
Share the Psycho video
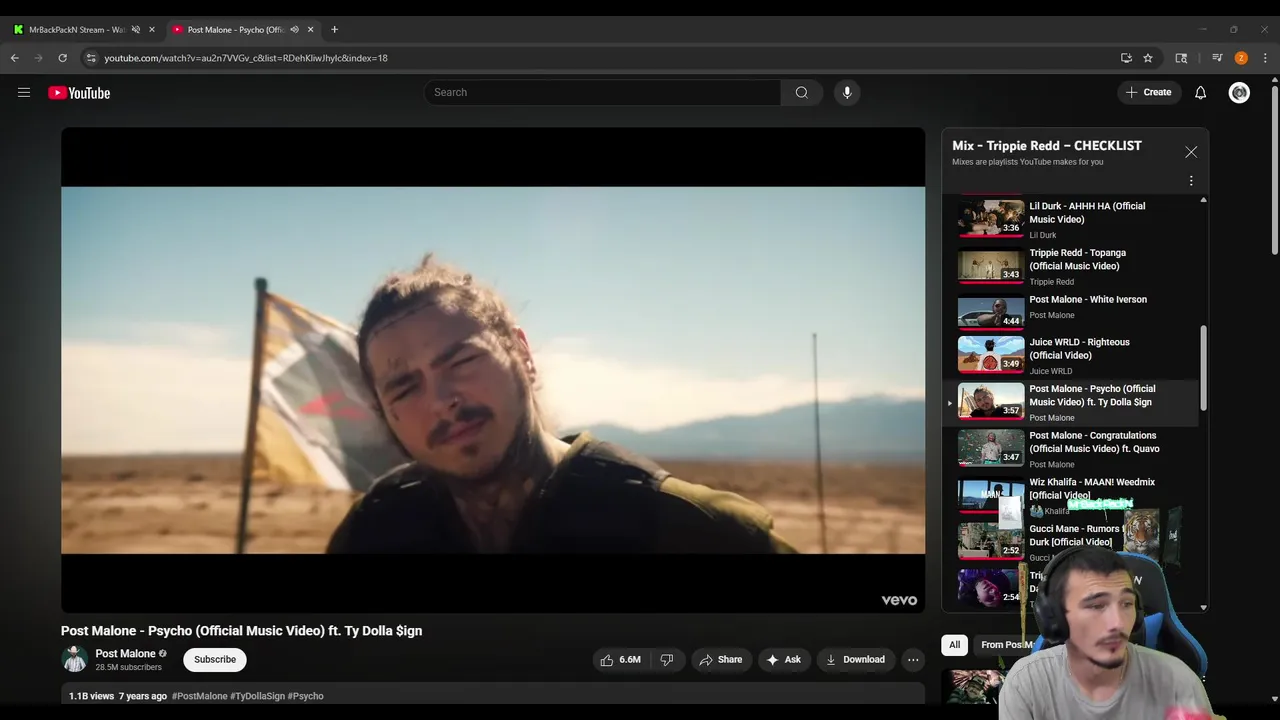721,660
